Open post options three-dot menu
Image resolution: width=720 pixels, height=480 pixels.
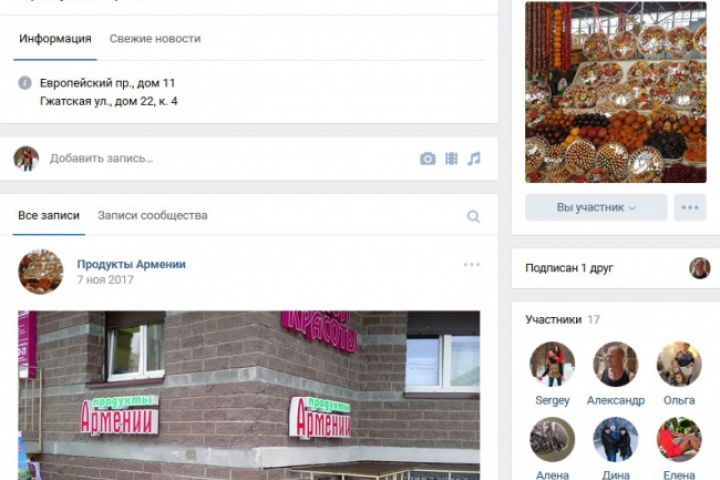[472, 265]
